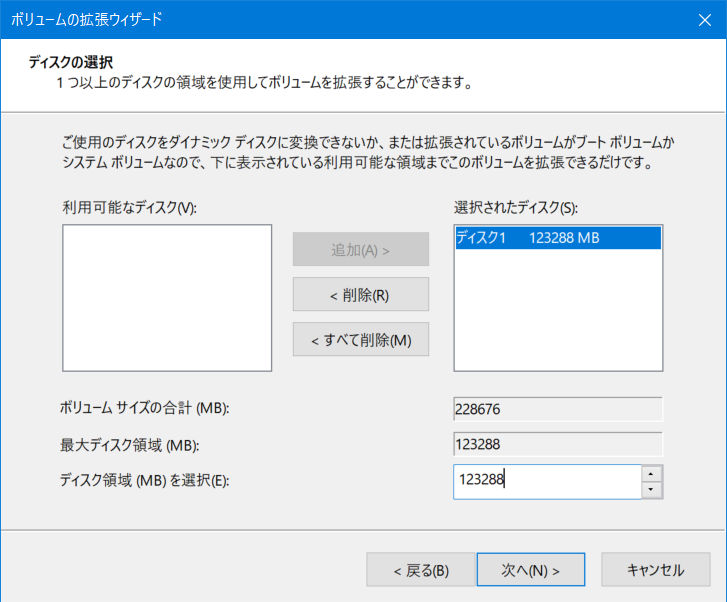Click the 選択されたディスク(S) label
The image size is (727, 602).
point(516,207)
